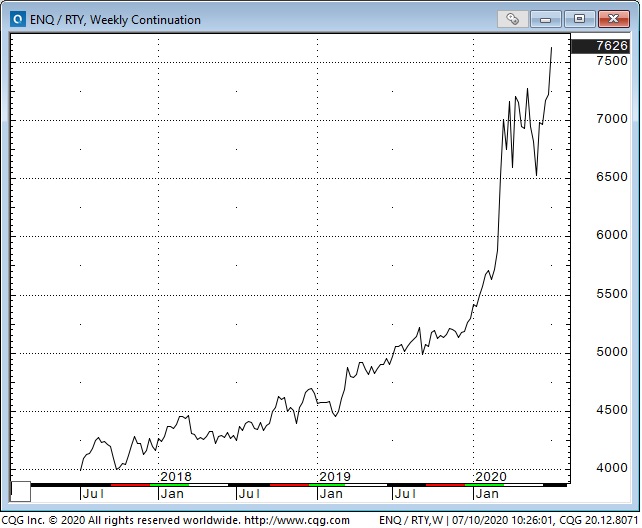
Task: Click the 6000 price axis label
Action: coord(612,235)
